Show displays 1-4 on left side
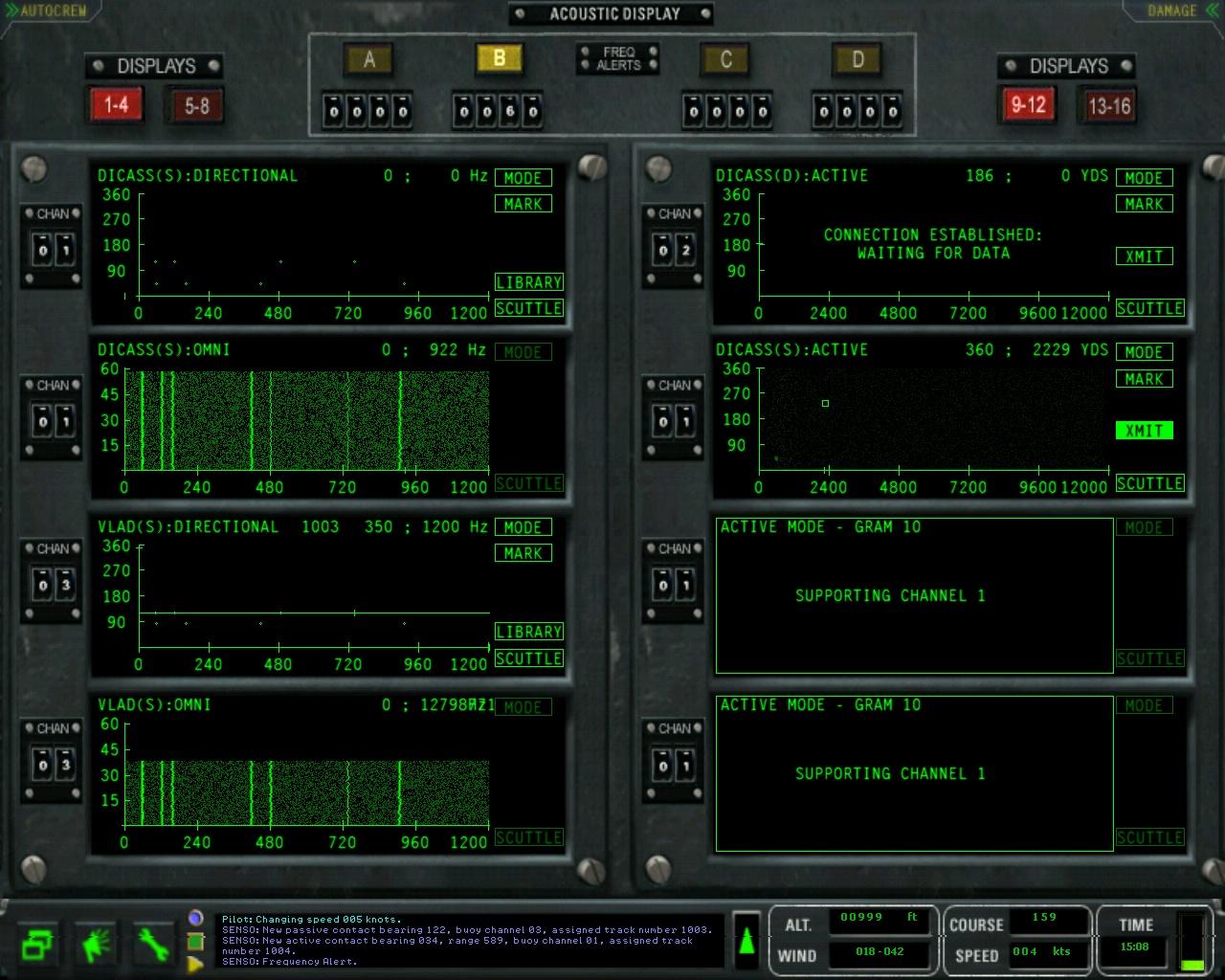The image size is (1225, 980). pyautogui.click(x=116, y=104)
